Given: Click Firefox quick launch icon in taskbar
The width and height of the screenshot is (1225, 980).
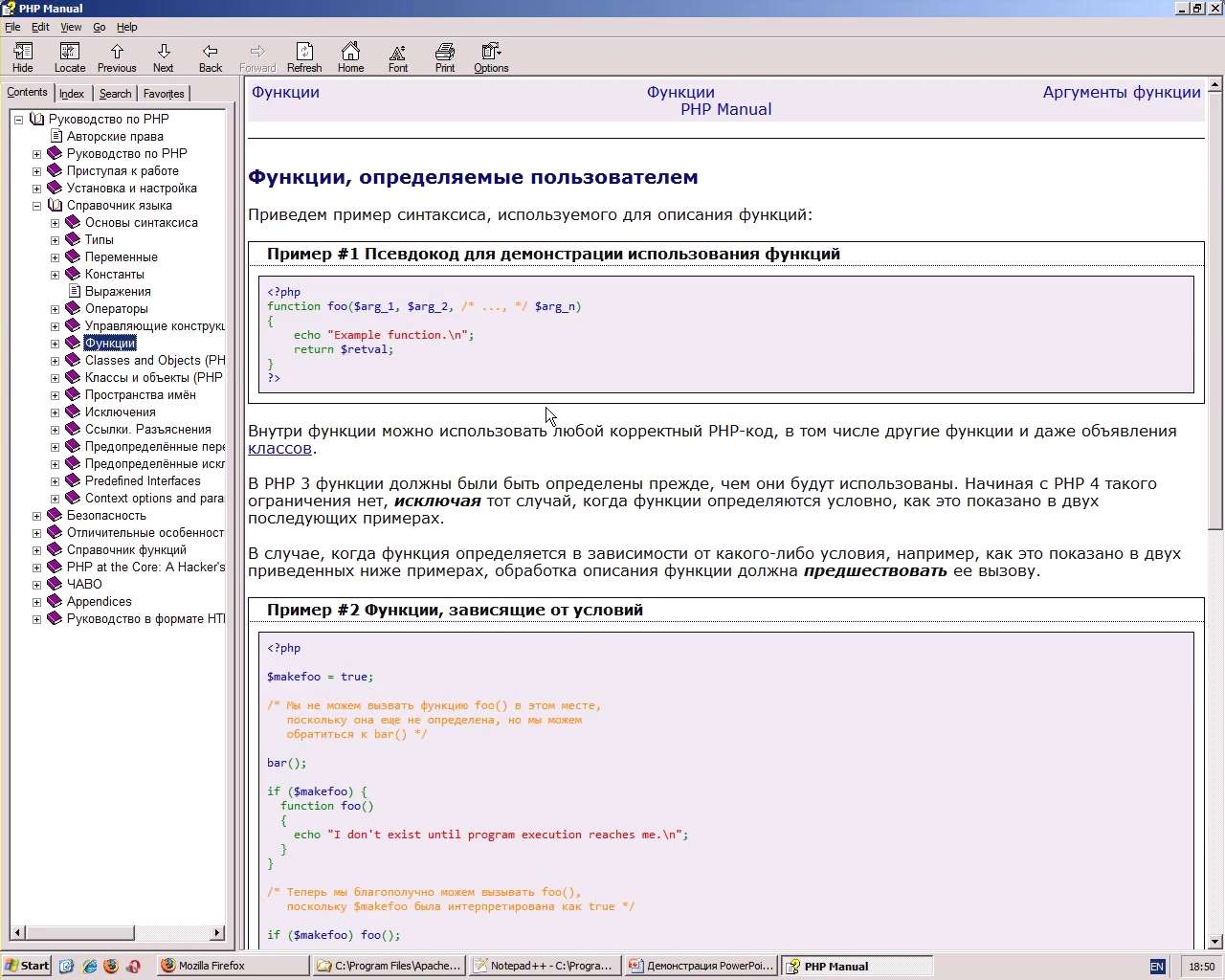Looking at the screenshot, I should click(111, 966).
